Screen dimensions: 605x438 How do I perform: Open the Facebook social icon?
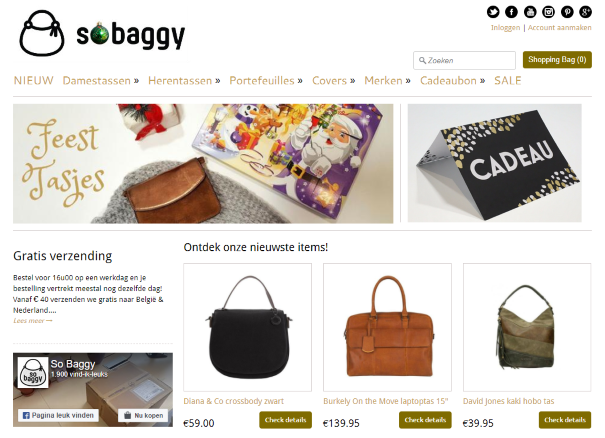click(x=511, y=12)
